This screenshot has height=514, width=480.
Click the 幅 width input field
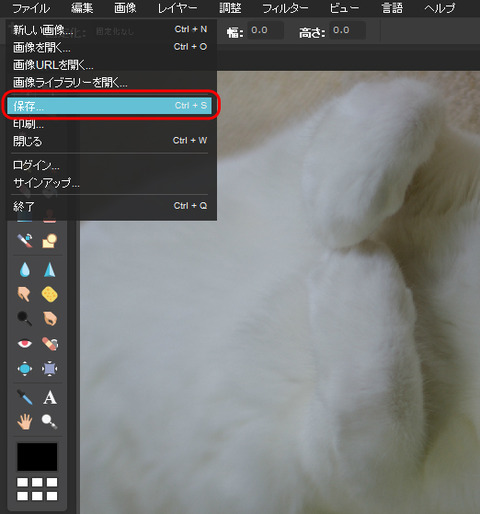coord(265,30)
